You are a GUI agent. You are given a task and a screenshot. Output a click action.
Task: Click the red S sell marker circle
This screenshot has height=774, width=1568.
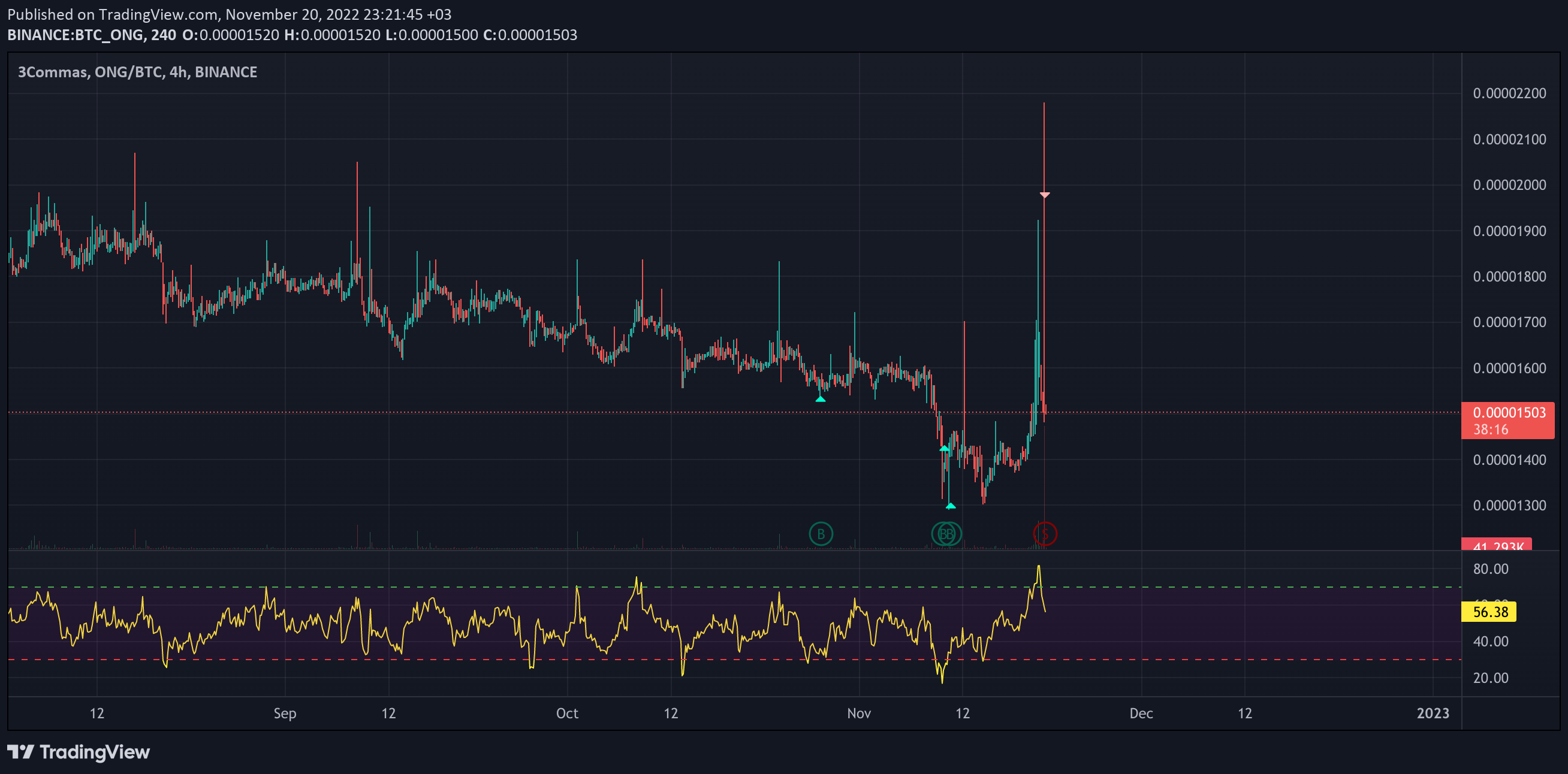tap(1045, 534)
